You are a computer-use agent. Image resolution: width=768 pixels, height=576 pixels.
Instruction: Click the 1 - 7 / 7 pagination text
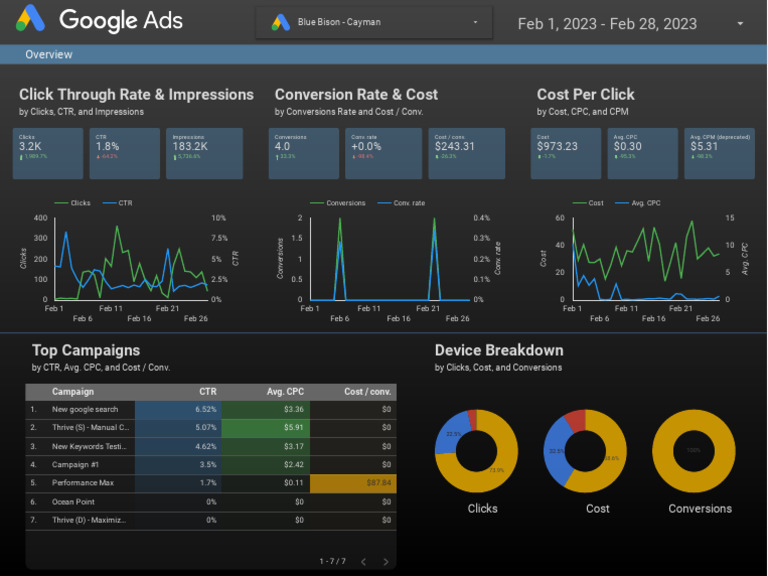pos(333,561)
